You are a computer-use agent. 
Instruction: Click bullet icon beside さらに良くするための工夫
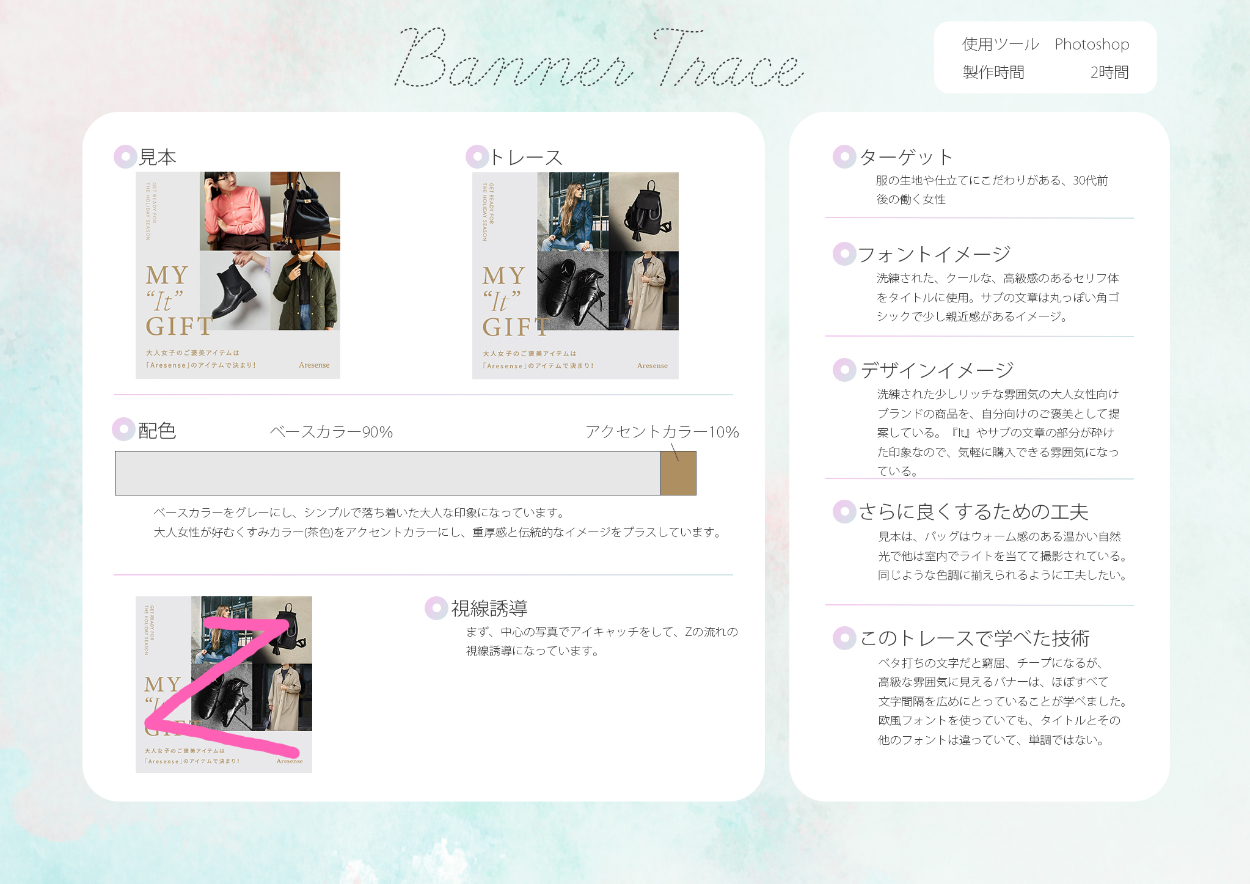(x=845, y=512)
